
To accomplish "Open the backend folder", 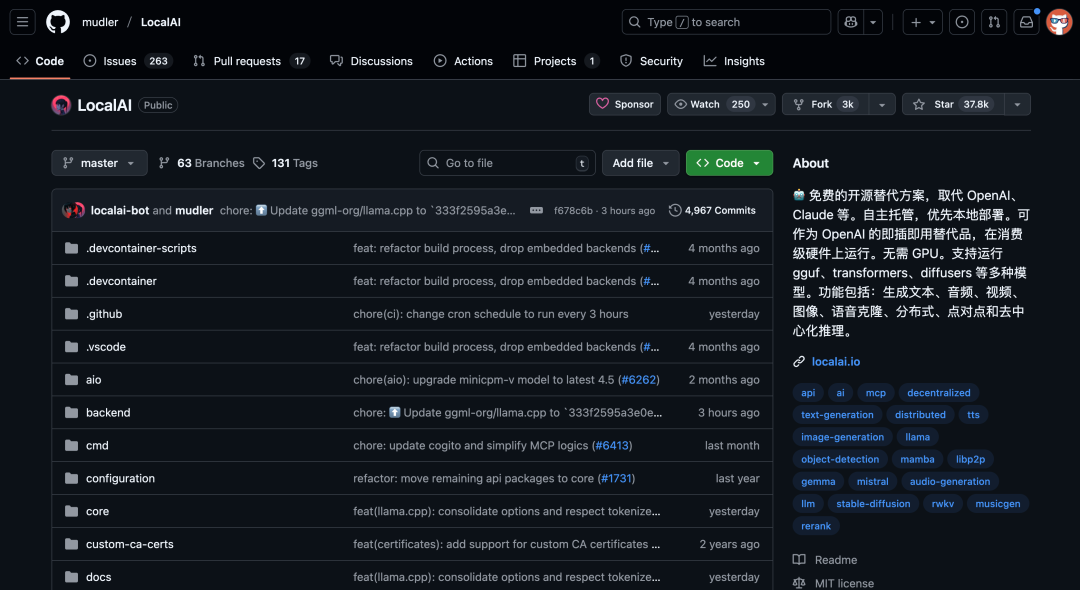I will (x=108, y=413).
